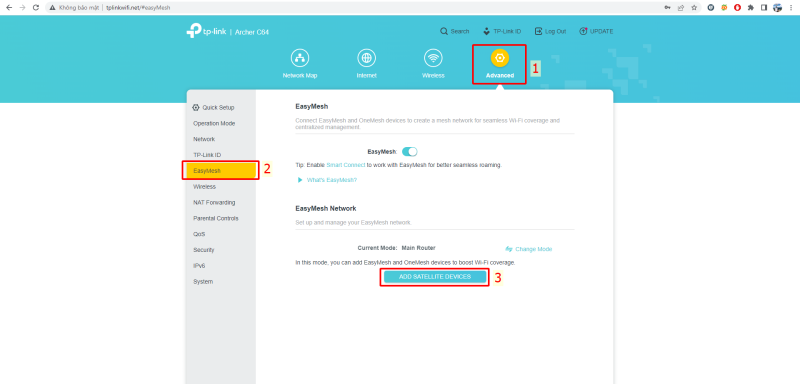Image resolution: width=800 pixels, height=384 pixels.
Task: Open the browser extensions puzzle icon
Action: 751,8
